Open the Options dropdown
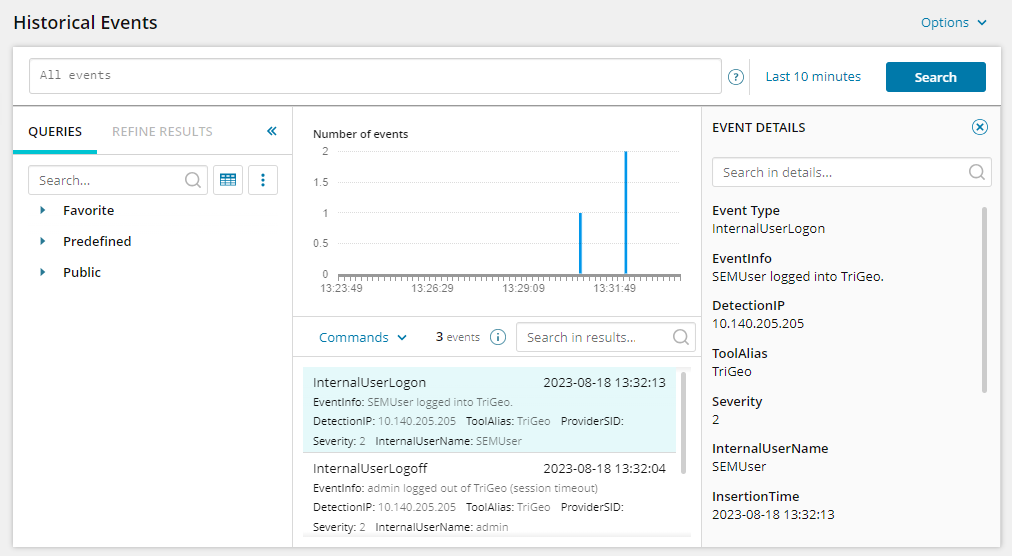Screen dimensions: 1012x556 click(x=953, y=22)
